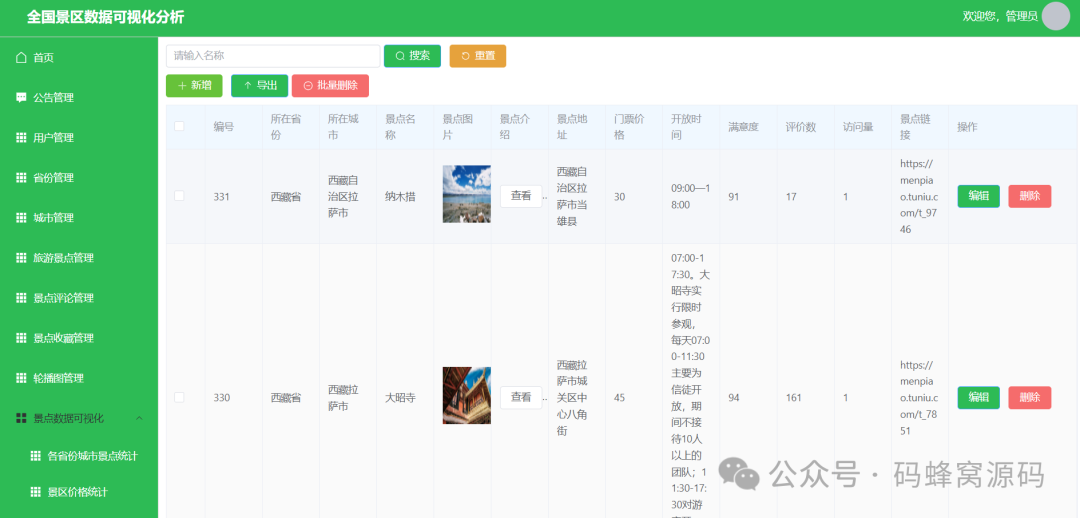Screen dimensions: 1080x518
Task: Click the tuniu link t_9746
Action: click(x=918, y=196)
